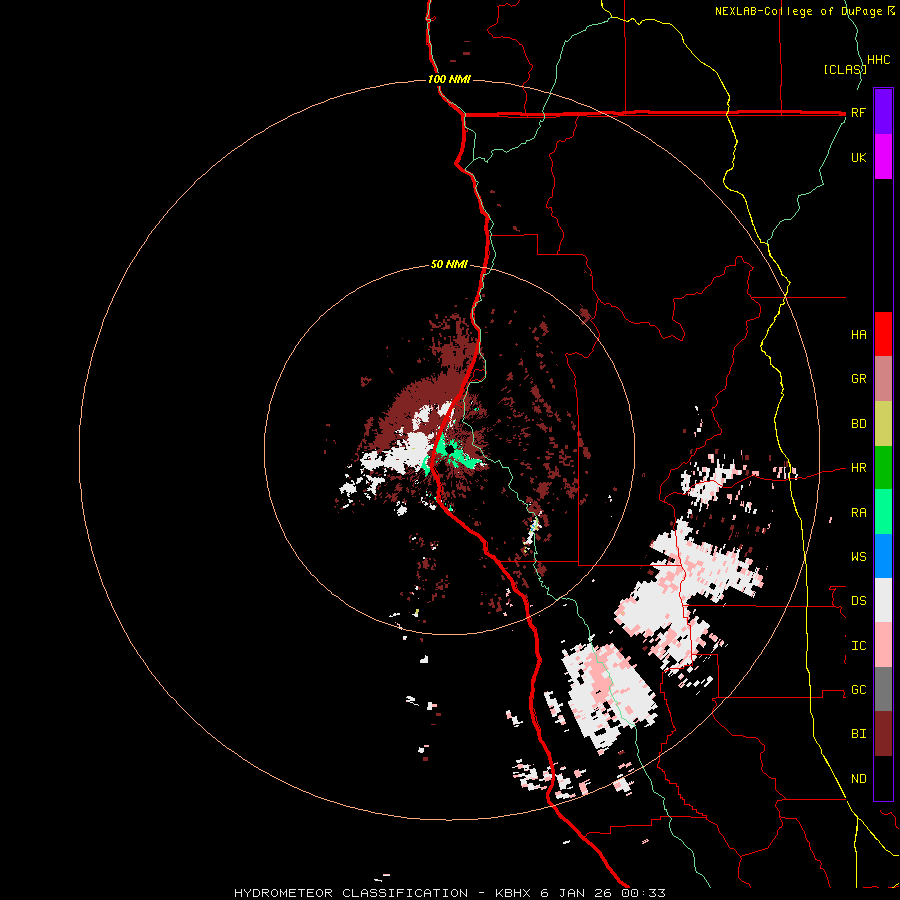Click the NEXLAB-College of DuPage text
Image resolution: width=900 pixels, height=900 pixels.
[798, 11]
